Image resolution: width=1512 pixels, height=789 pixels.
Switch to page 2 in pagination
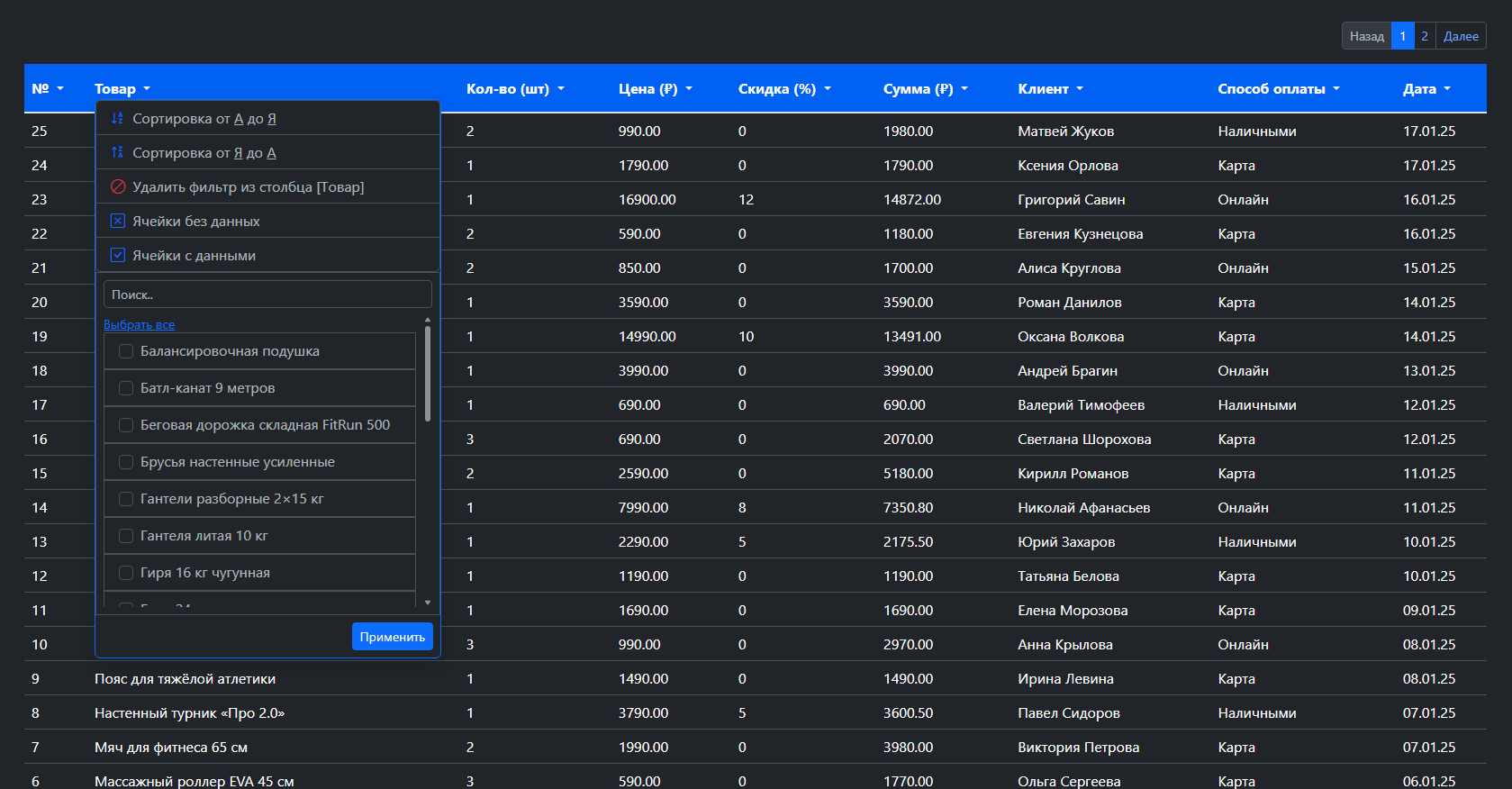pos(1425,36)
